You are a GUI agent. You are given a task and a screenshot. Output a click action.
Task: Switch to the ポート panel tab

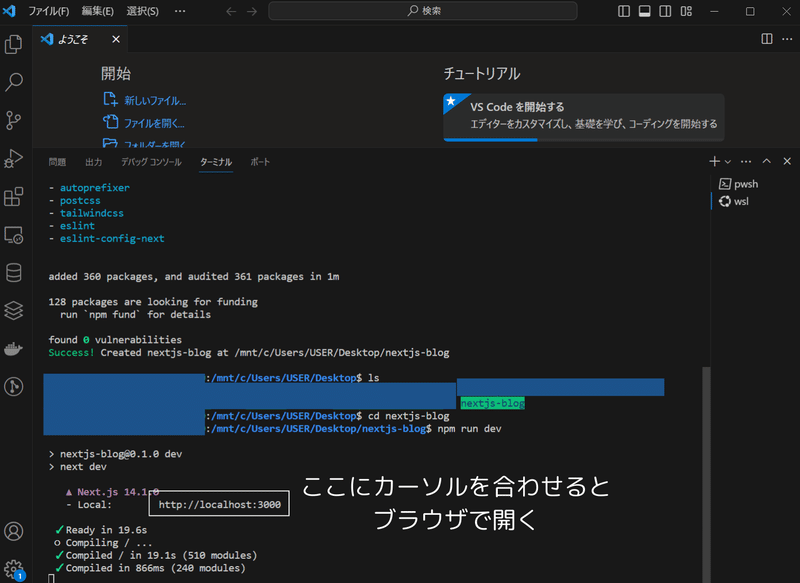[260, 162]
